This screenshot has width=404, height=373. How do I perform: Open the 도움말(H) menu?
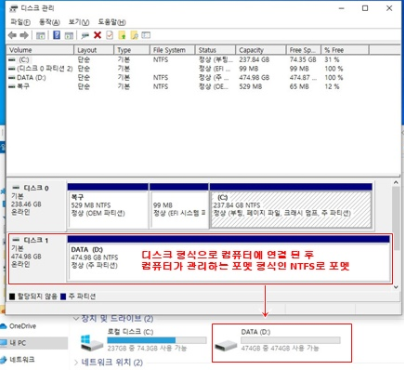pyautogui.click(x=112, y=22)
